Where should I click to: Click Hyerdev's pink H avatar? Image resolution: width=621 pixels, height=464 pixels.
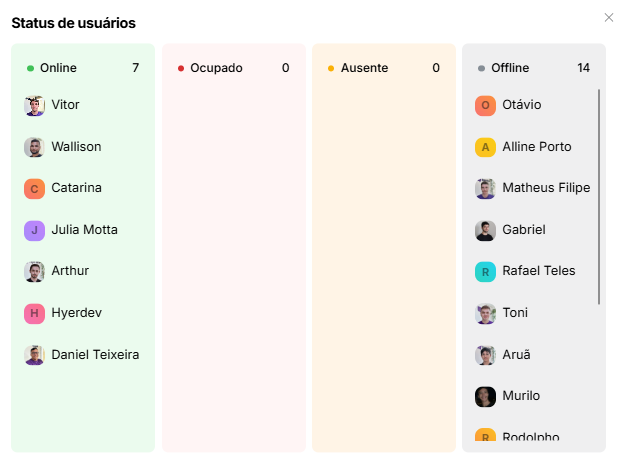tap(34, 313)
